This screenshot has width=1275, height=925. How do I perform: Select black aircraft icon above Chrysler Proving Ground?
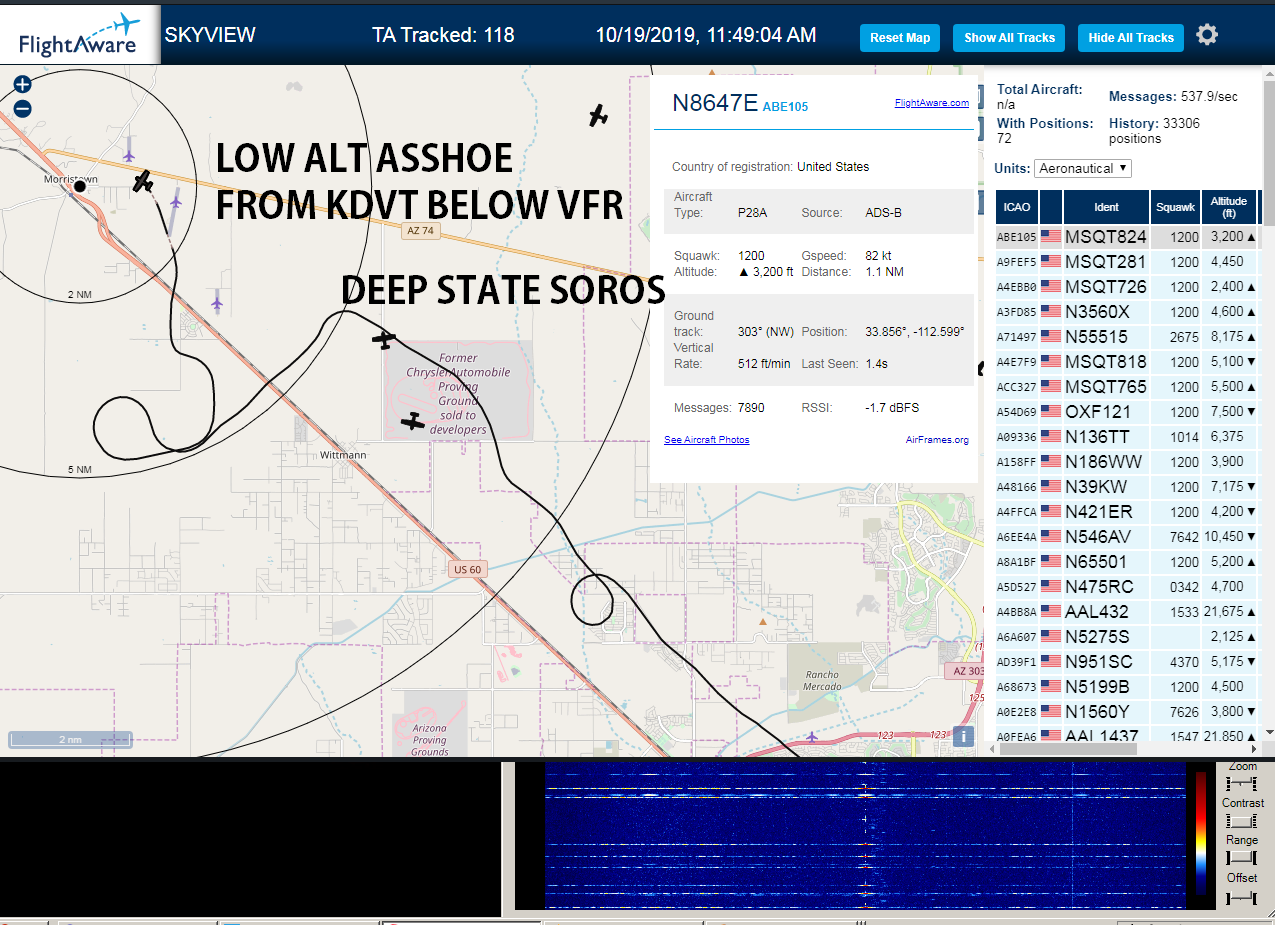[x=384, y=340]
